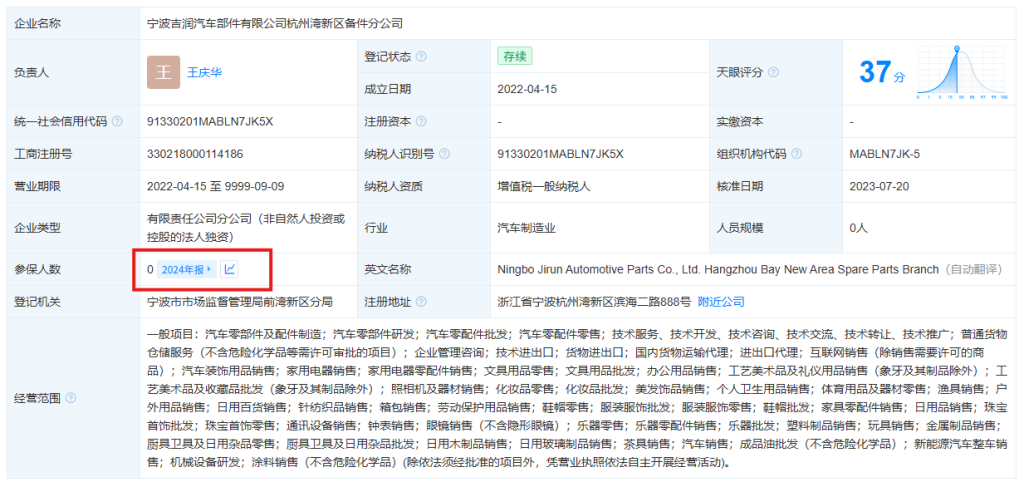Click the company name 宁波吉润汽车部件有限公司杭州湾新区备件分公司
Screen dimensions: 1024x482
275,22
